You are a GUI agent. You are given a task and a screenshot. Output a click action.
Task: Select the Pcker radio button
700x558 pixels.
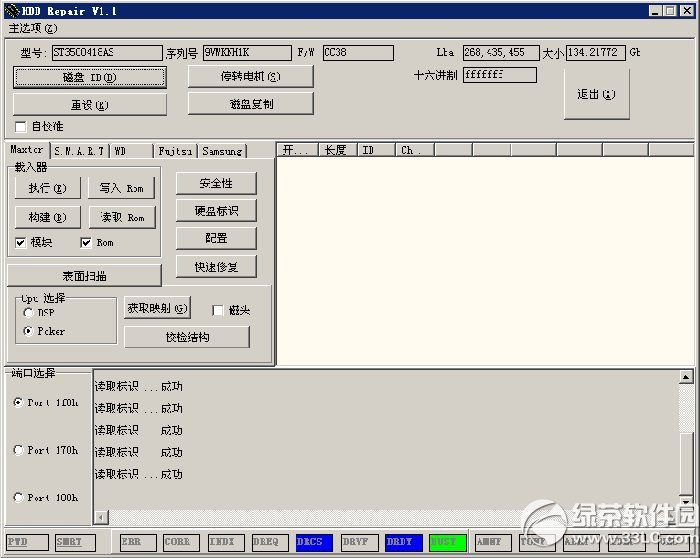click(28, 331)
